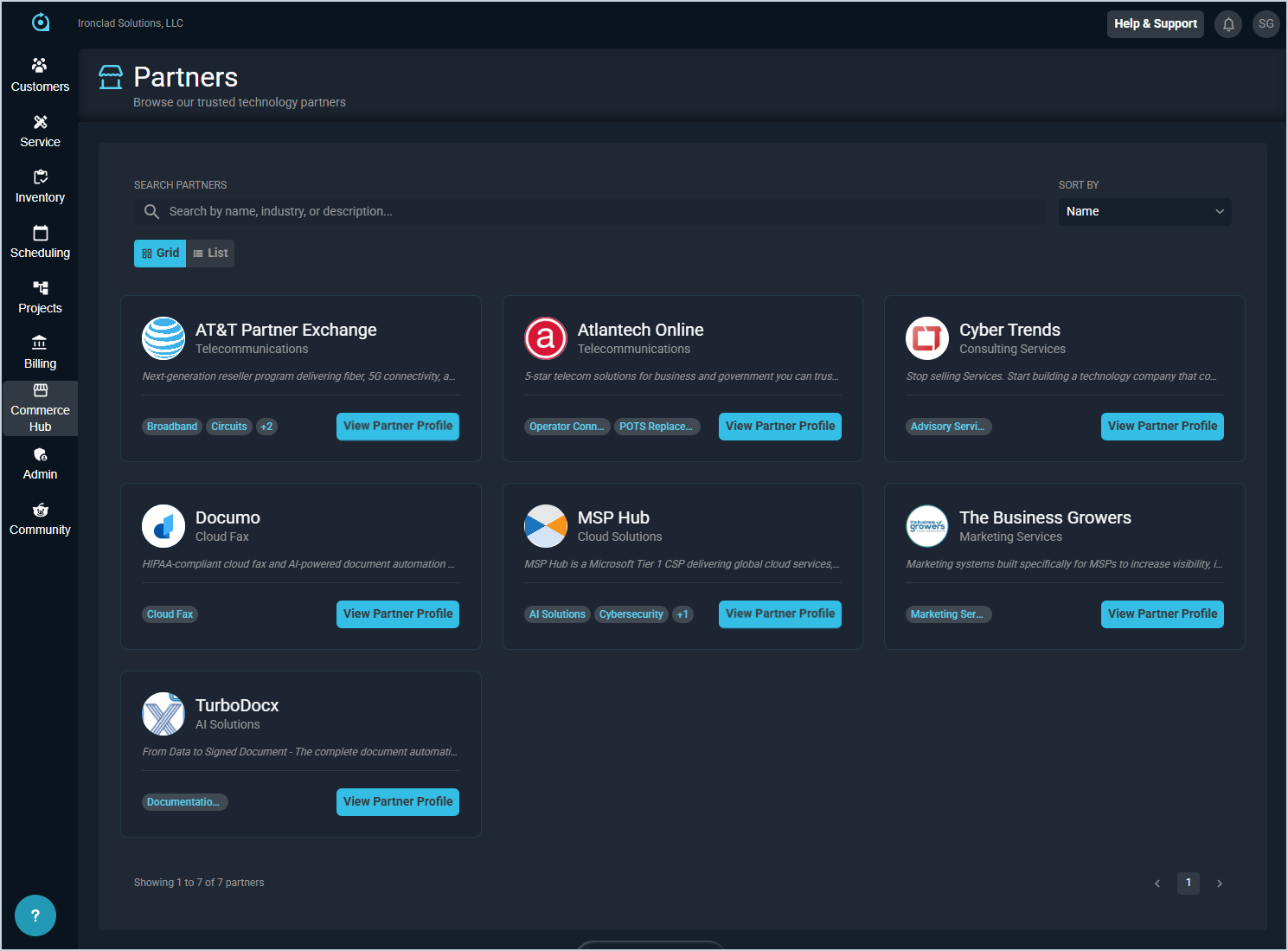View Partner Profile for The Business Growers
The image size is (1288, 951).
(1163, 614)
